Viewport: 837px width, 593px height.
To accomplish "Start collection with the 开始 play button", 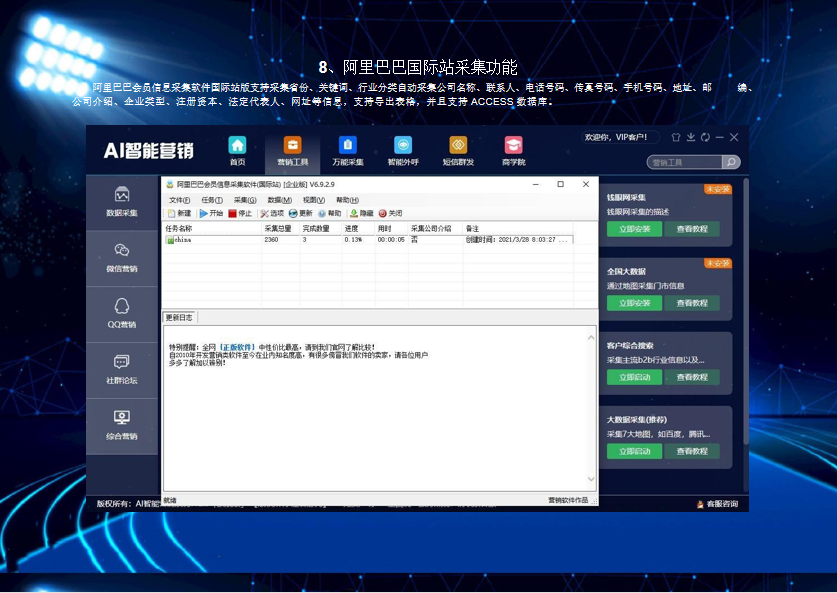I will [211, 214].
